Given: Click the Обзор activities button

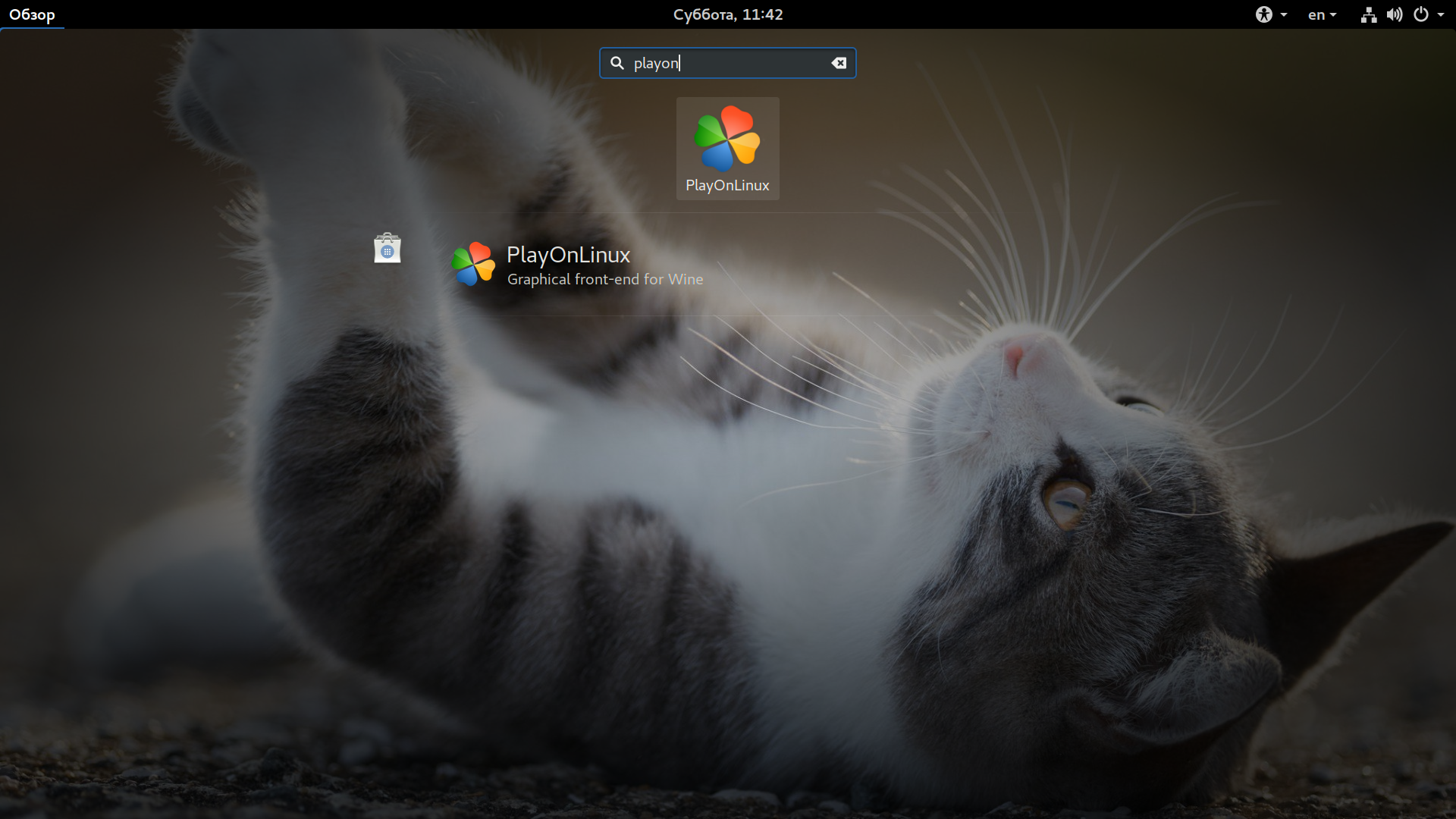Looking at the screenshot, I should [32, 14].
